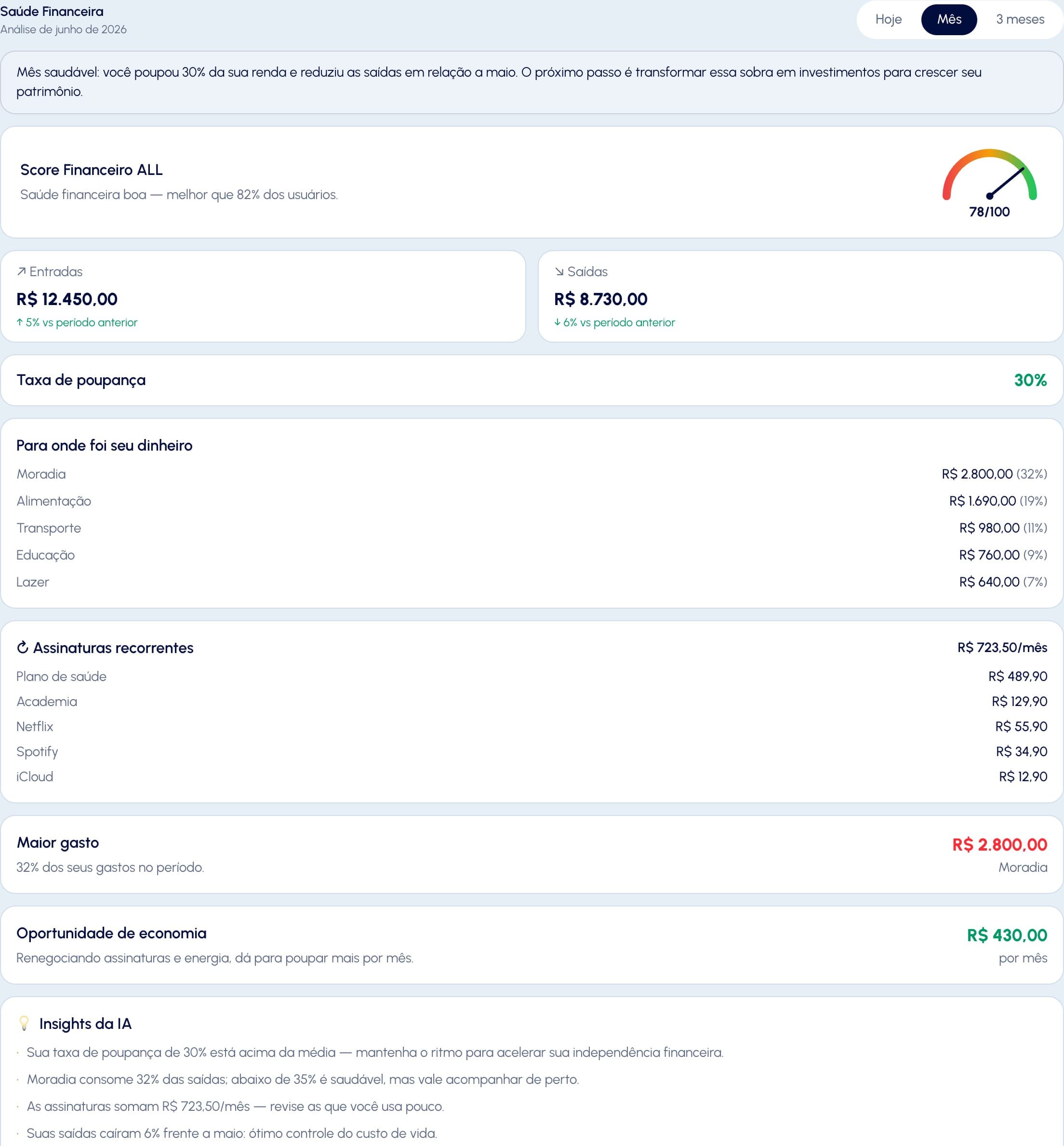Click the R$ 980,00 (11%) value

point(1003,528)
